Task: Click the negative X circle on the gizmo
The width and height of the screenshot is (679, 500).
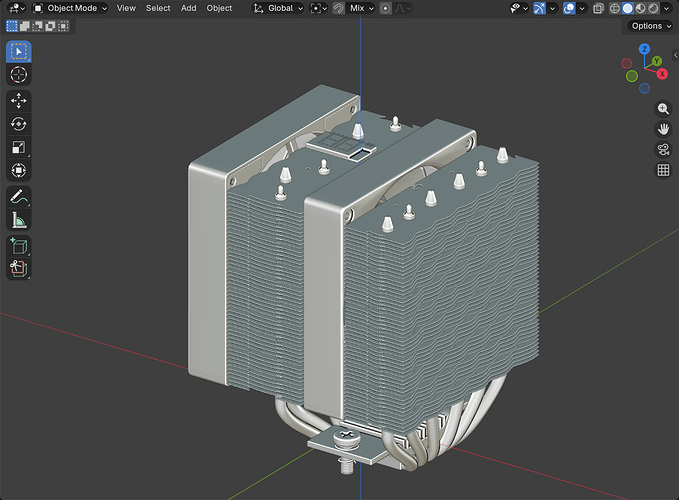Action: tap(627, 64)
